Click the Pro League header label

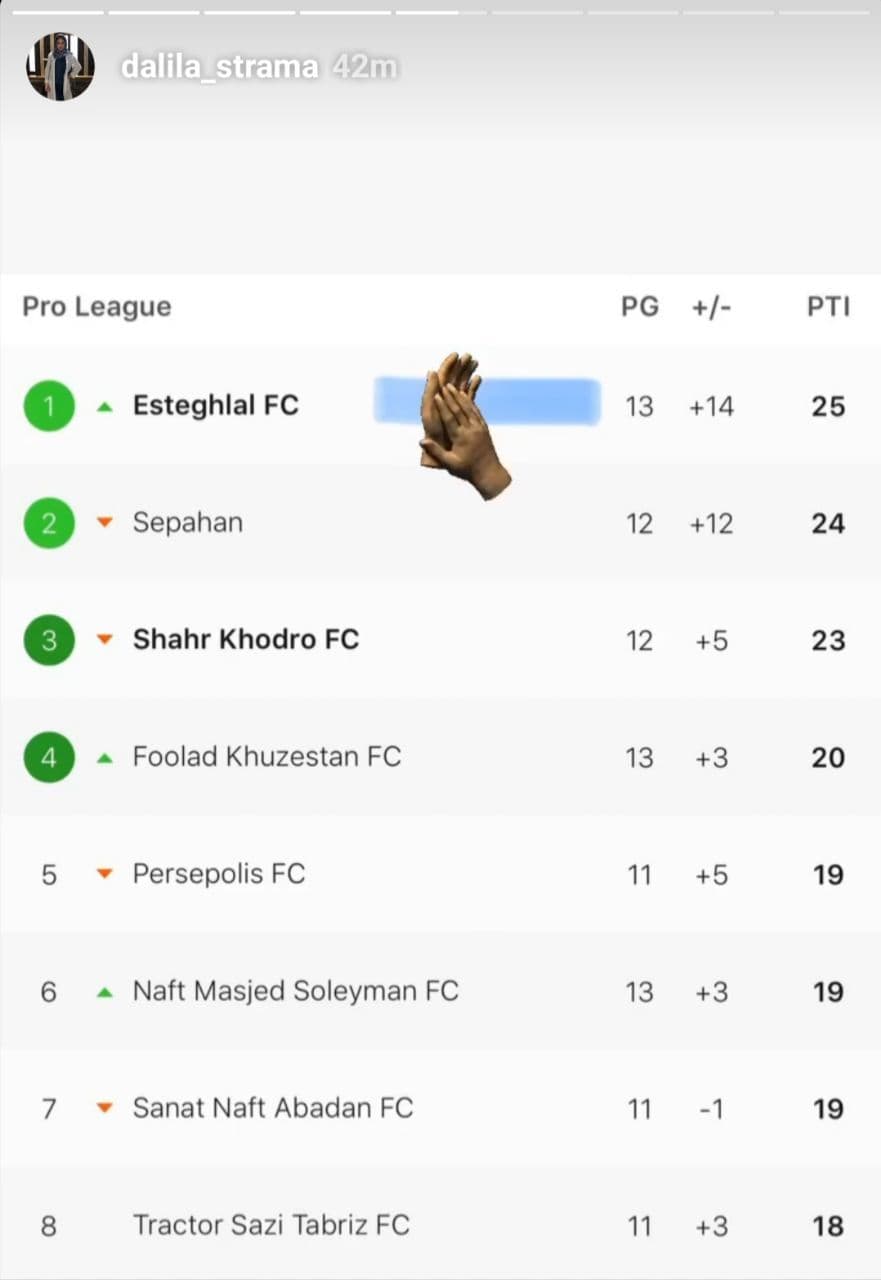pos(97,306)
